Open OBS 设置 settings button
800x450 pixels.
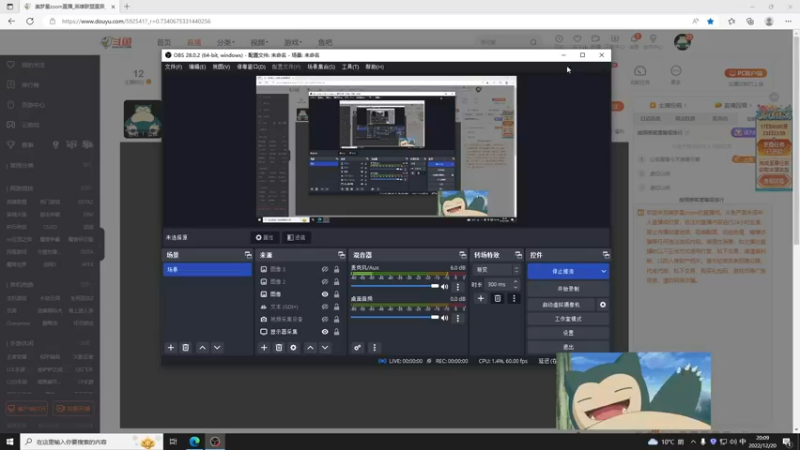[568, 333]
